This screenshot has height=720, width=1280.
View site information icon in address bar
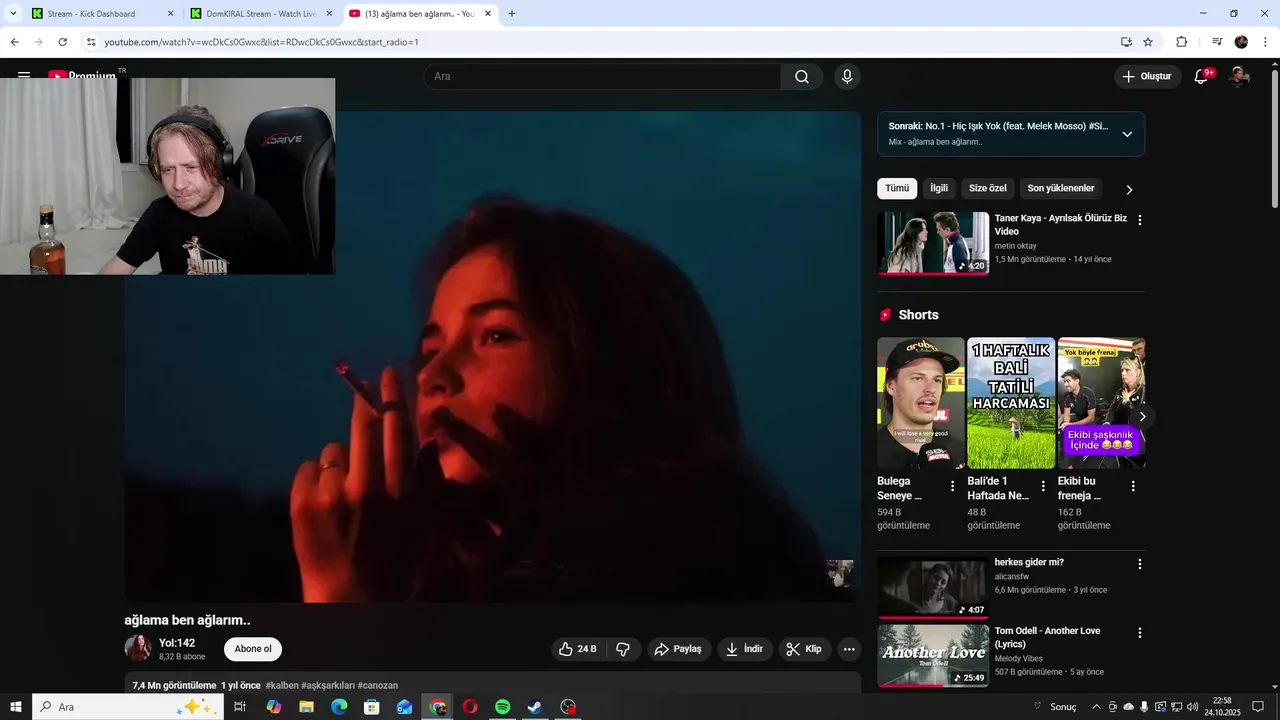click(91, 42)
